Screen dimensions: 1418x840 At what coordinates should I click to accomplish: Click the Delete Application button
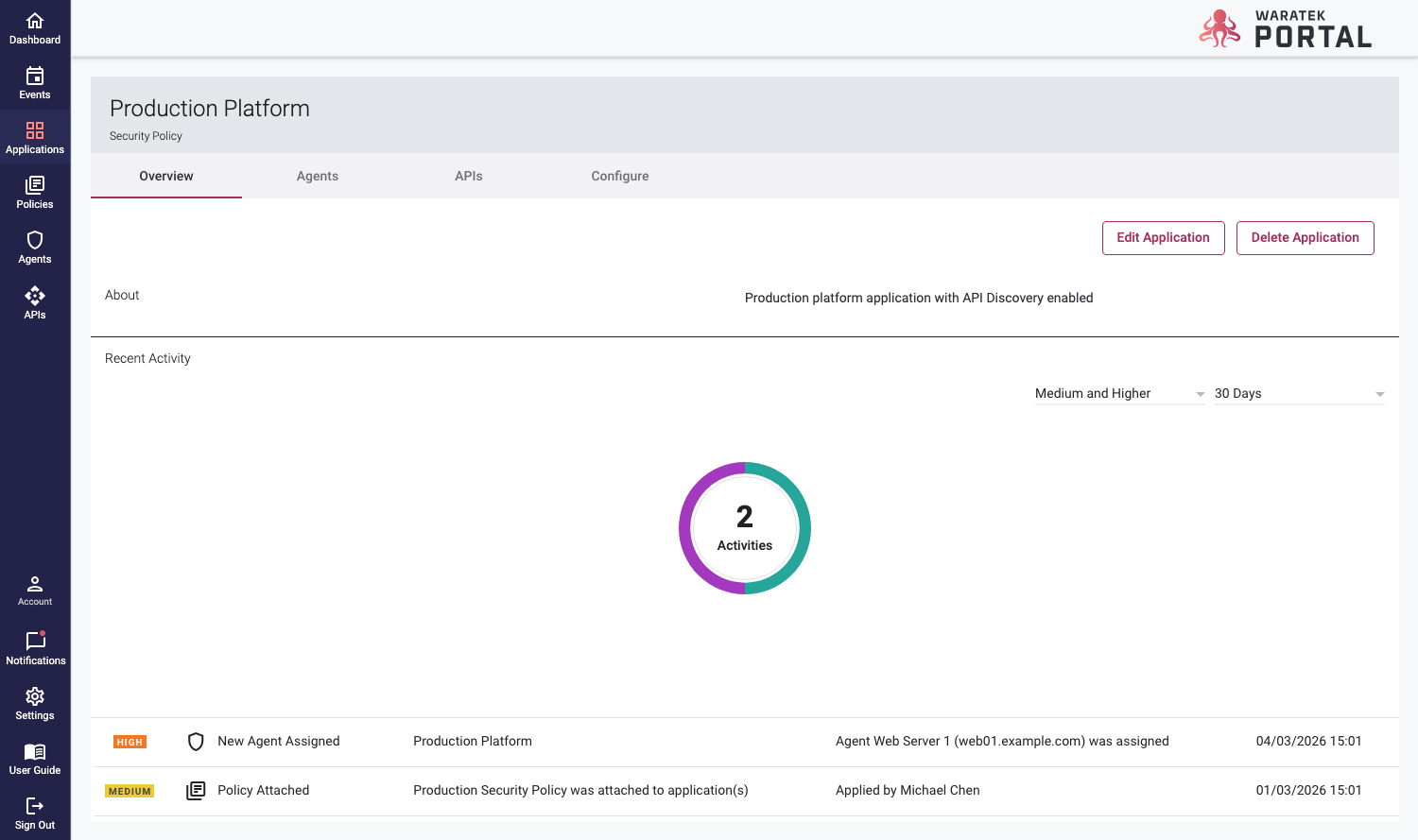(x=1305, y=238)
